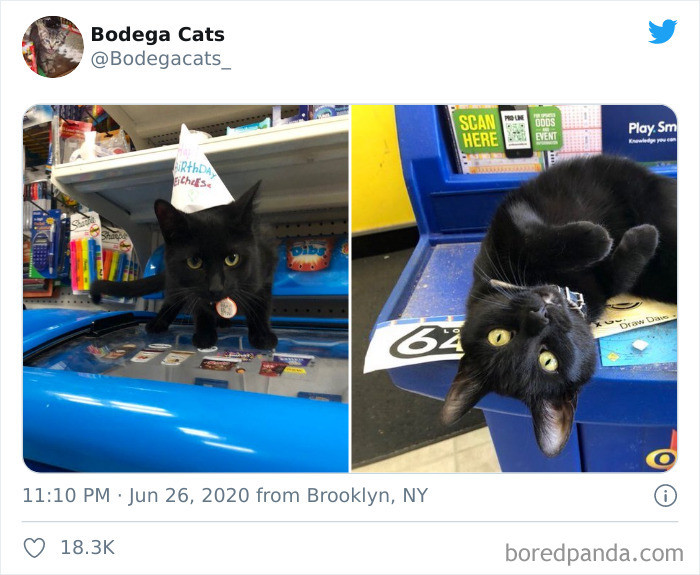Click the Sharpie highlighter pack on the shelf

(84, 254)
